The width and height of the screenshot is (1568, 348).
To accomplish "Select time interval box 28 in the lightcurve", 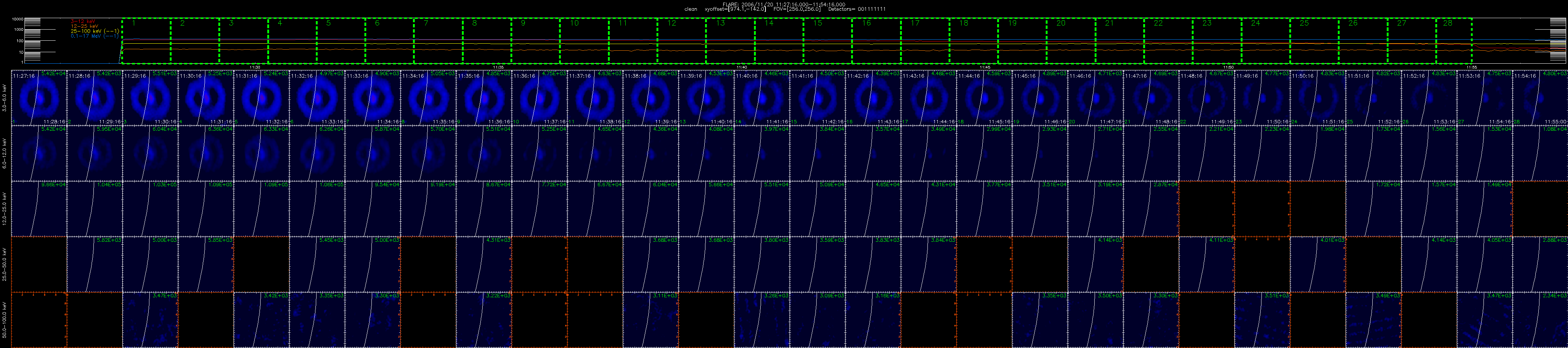I will click(1453, 41).
